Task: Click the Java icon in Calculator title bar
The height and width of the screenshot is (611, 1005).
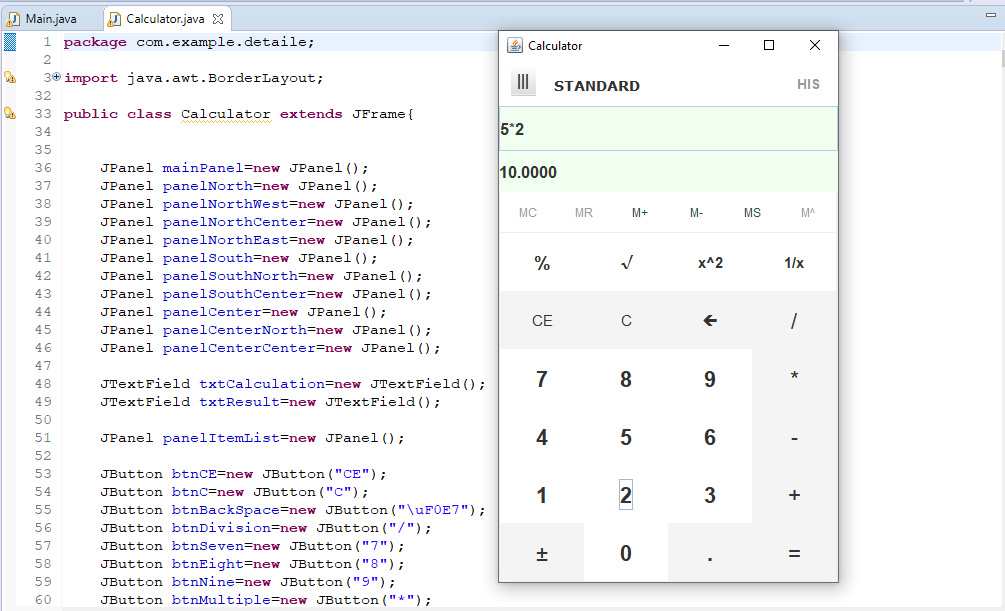Action: (x=515, y=46)
